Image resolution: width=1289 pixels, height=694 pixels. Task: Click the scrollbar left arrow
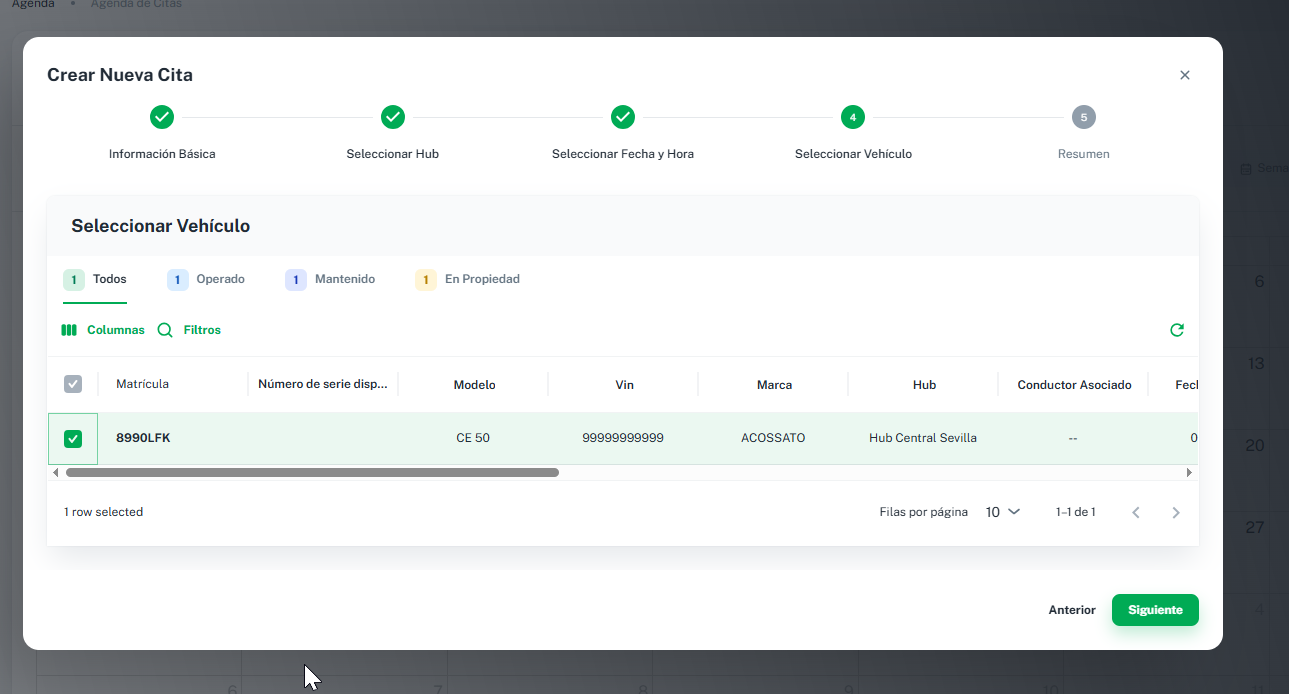[55, 472]
